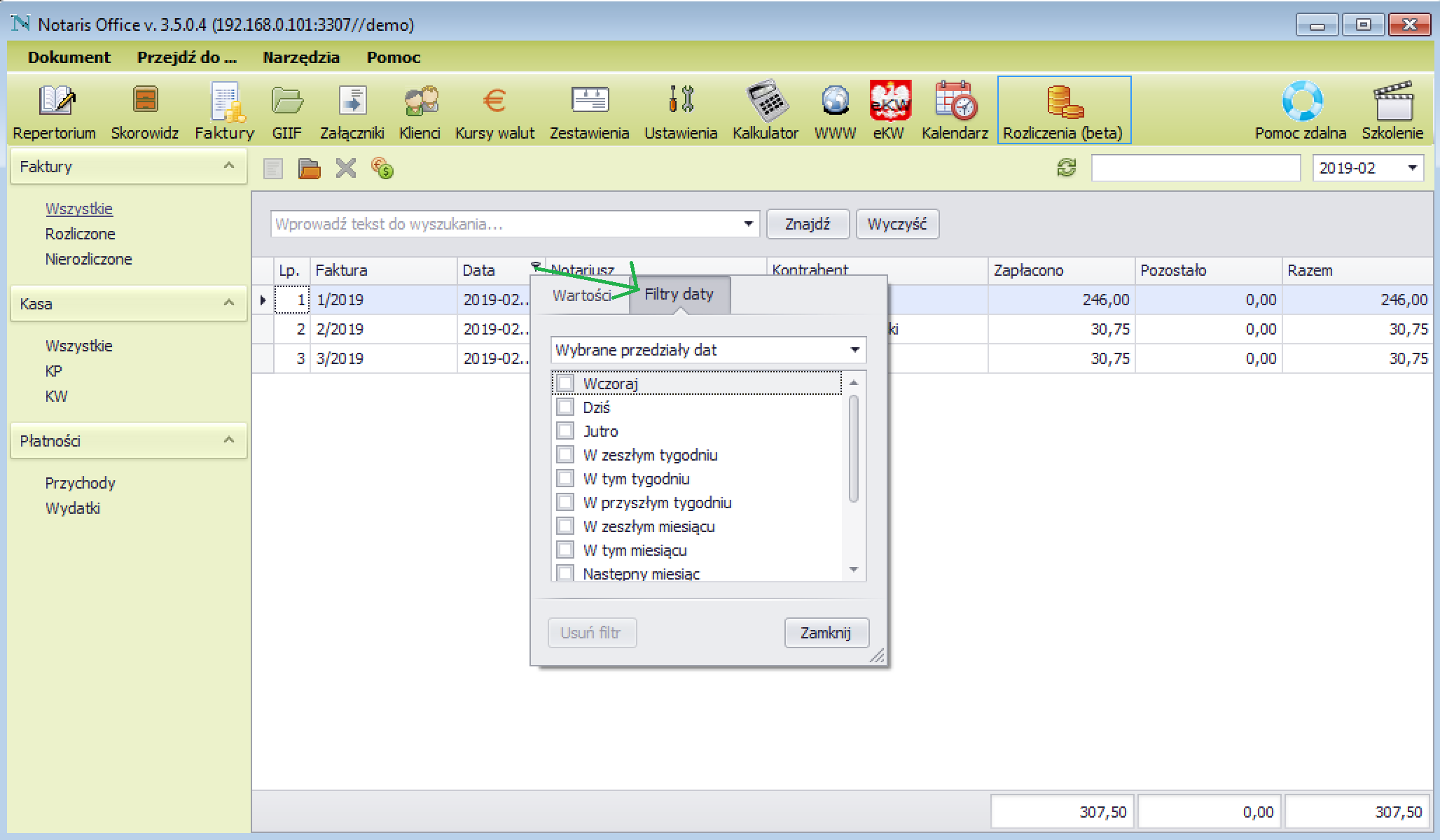
Task: Click the Wyczyść button
Action: 897,224
